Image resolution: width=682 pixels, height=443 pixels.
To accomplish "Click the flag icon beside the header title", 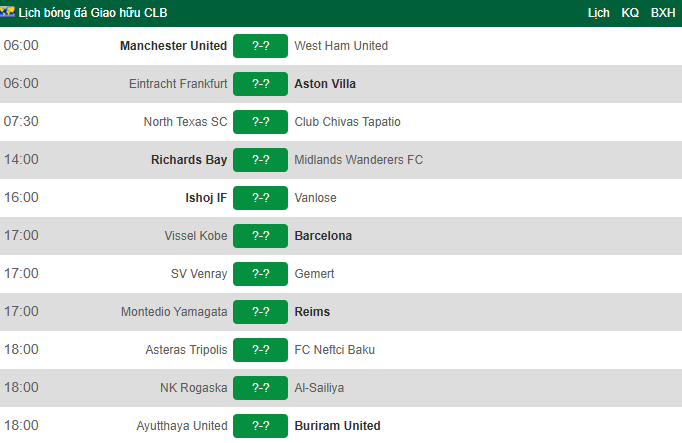I will (x=7, y=12).
